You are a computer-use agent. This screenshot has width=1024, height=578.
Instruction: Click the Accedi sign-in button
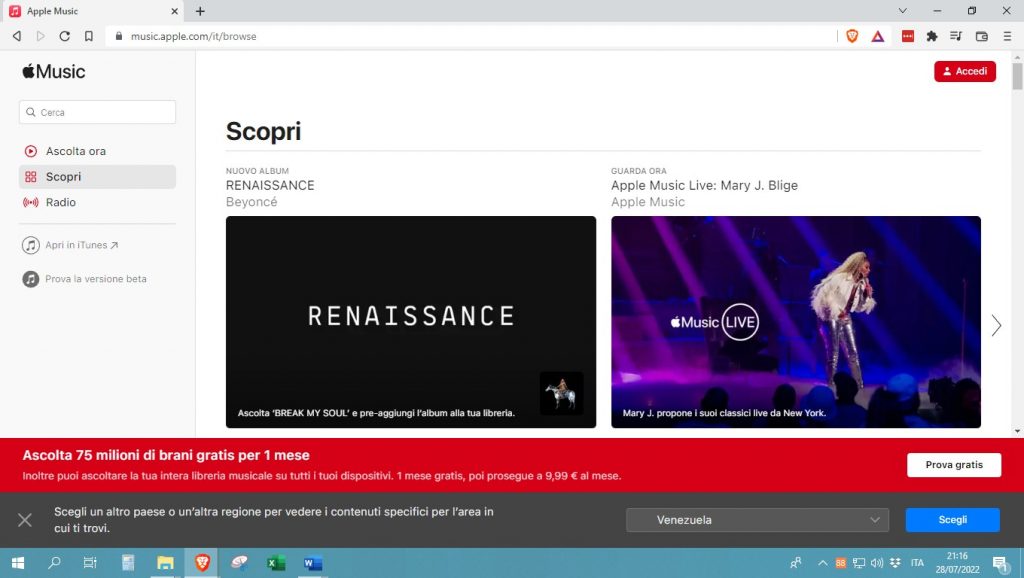coord(964,72)
